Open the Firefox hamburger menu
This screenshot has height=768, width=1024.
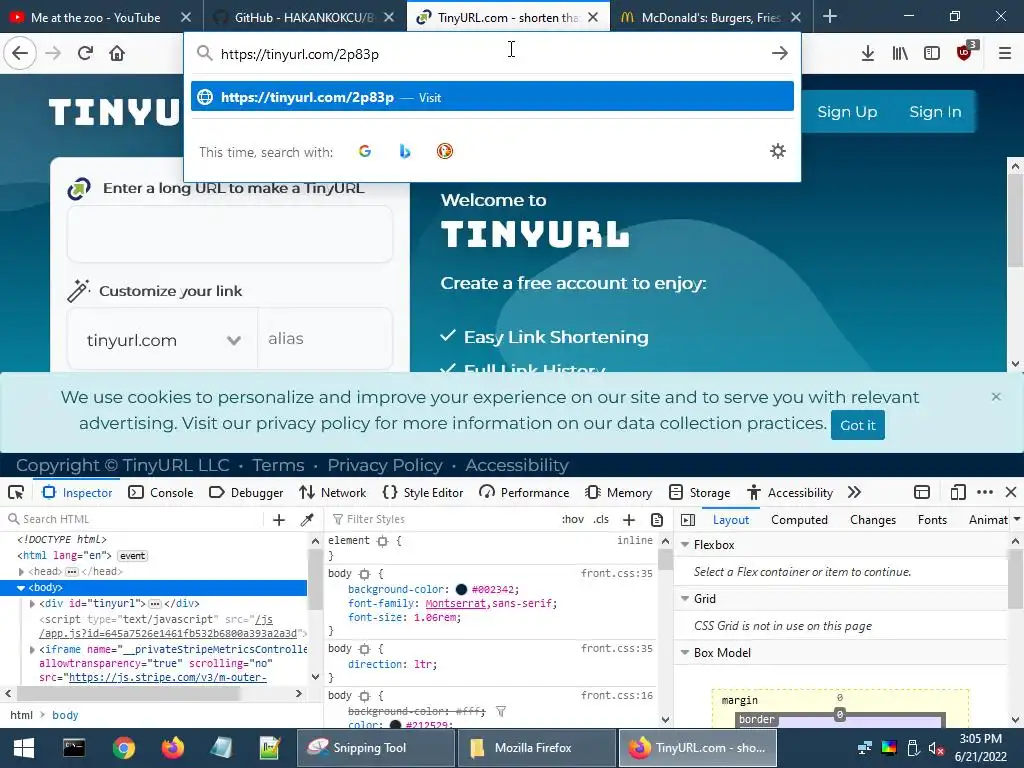(1004, 54)
